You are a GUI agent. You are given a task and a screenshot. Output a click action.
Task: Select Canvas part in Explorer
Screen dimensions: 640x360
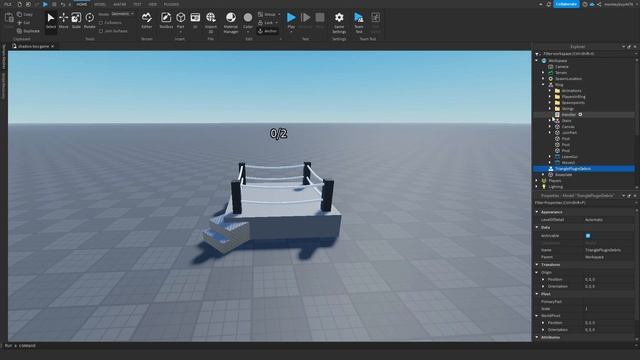pos(568,127)
